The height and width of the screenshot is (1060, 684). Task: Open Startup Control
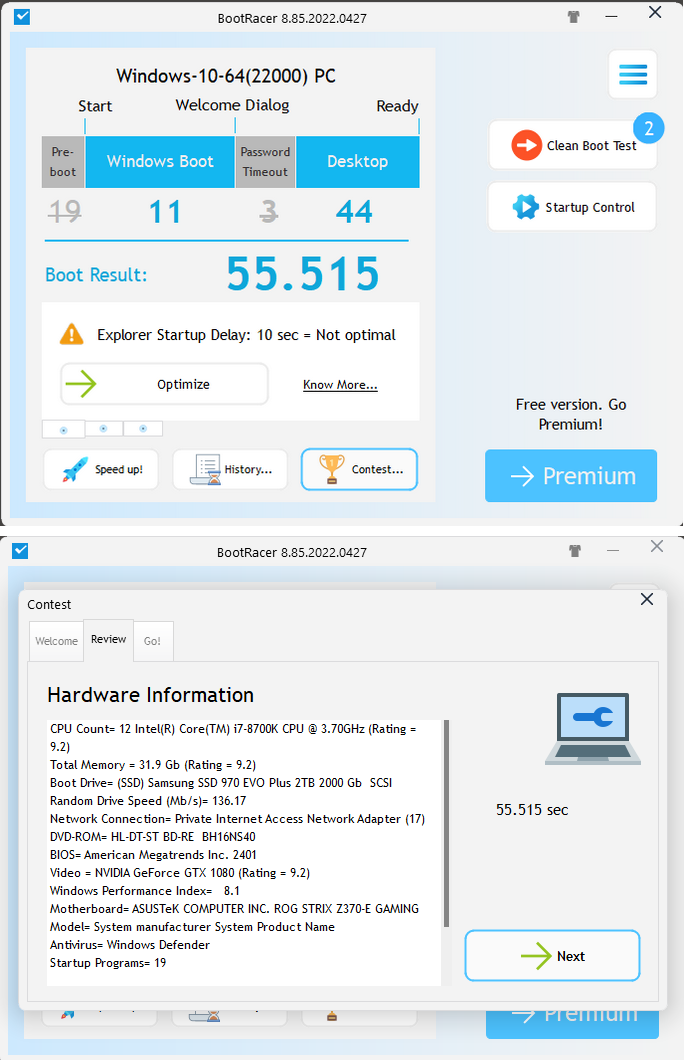tap(572, 207)
